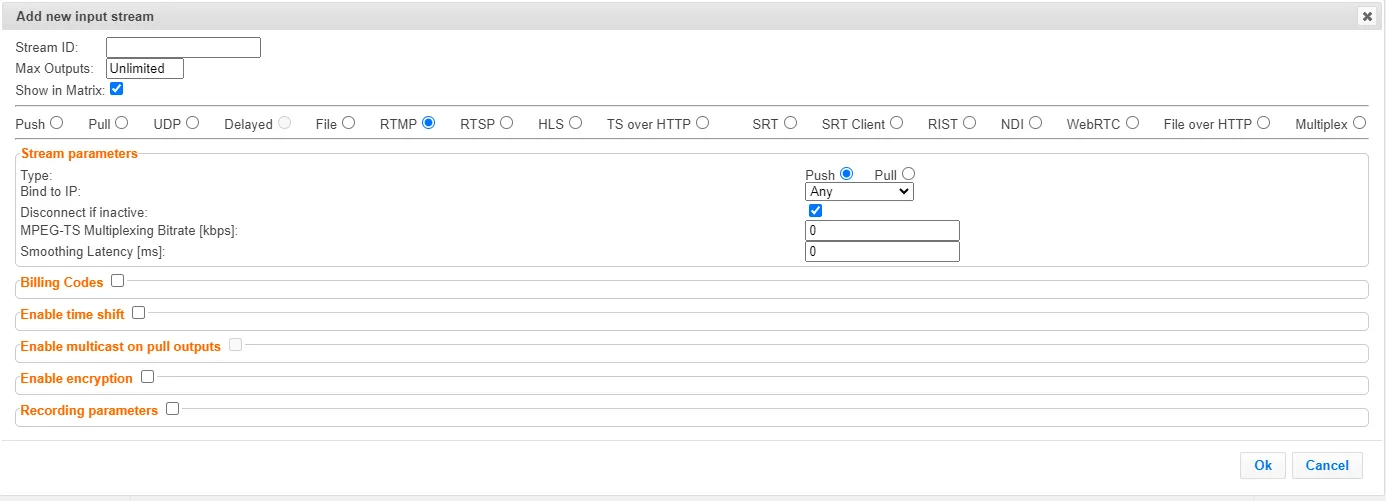Image resolution: width=1386 pixels, height=501 pixels.
Task: Set Type to Push in Stream parameters
Action: [846, 173]
